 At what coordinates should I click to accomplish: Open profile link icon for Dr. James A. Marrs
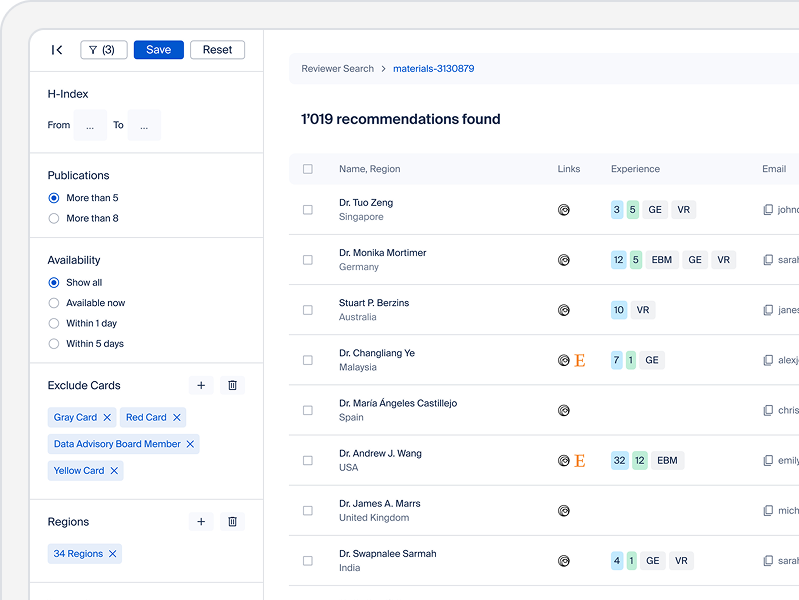564,511
